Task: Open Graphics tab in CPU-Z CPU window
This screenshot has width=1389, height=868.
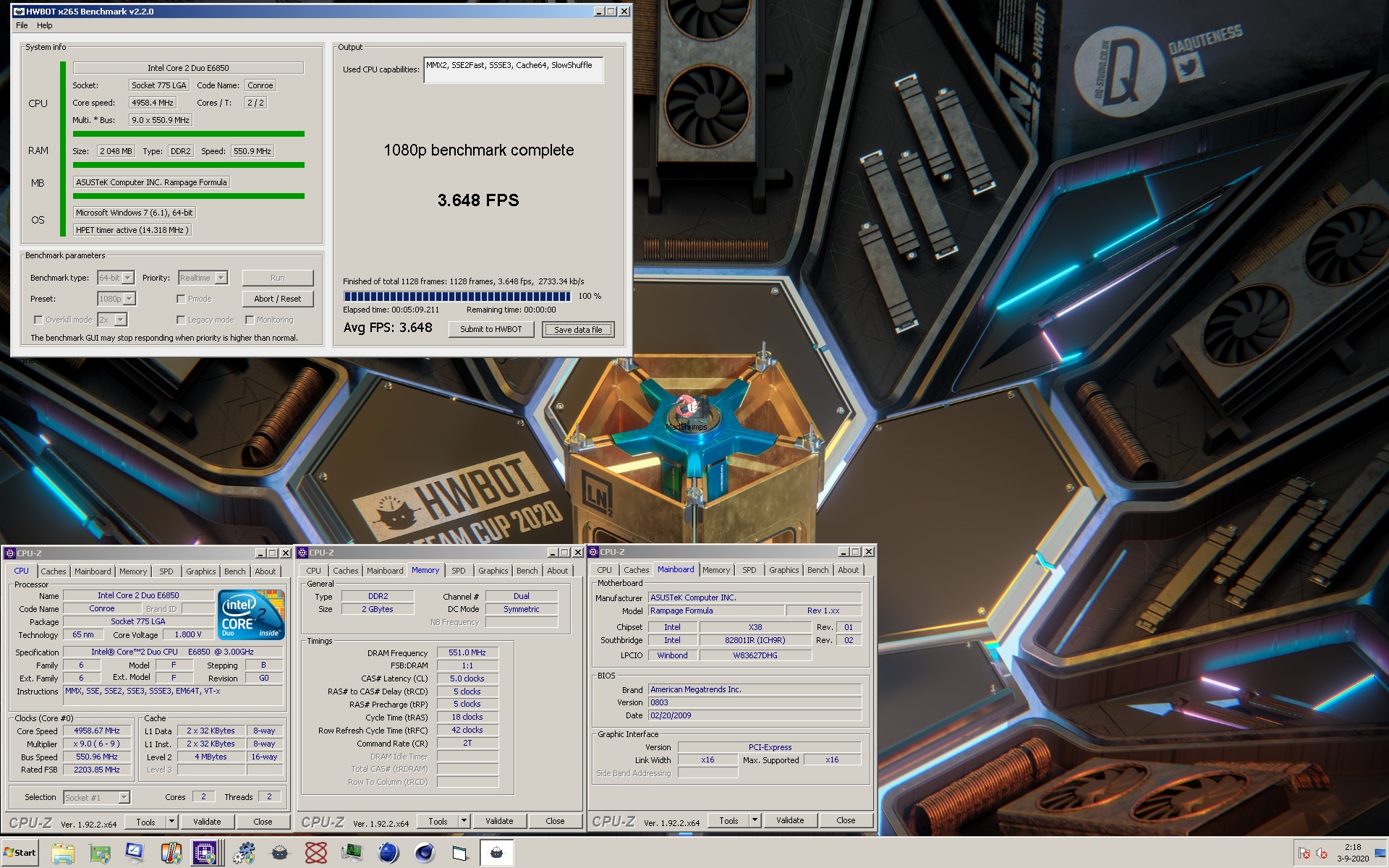Action: [x=200, y=571]
